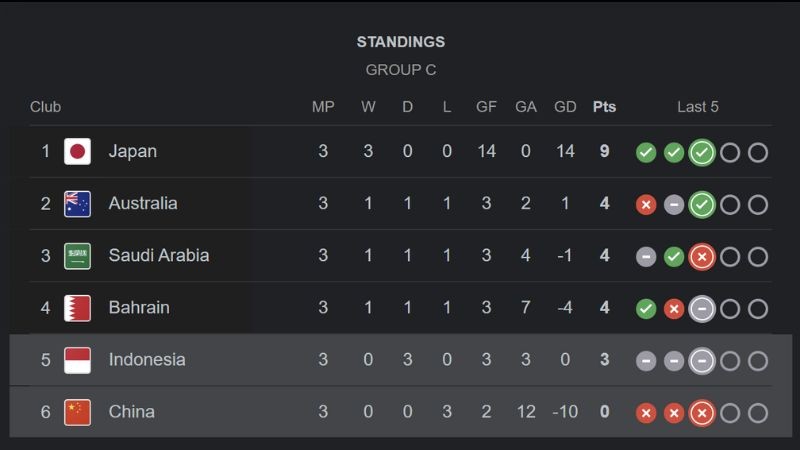The width and height of the screenshot is (800, 450).
Task: Select Bahrain's highlighted latest draw icon
Action: (x=702, y=309)
